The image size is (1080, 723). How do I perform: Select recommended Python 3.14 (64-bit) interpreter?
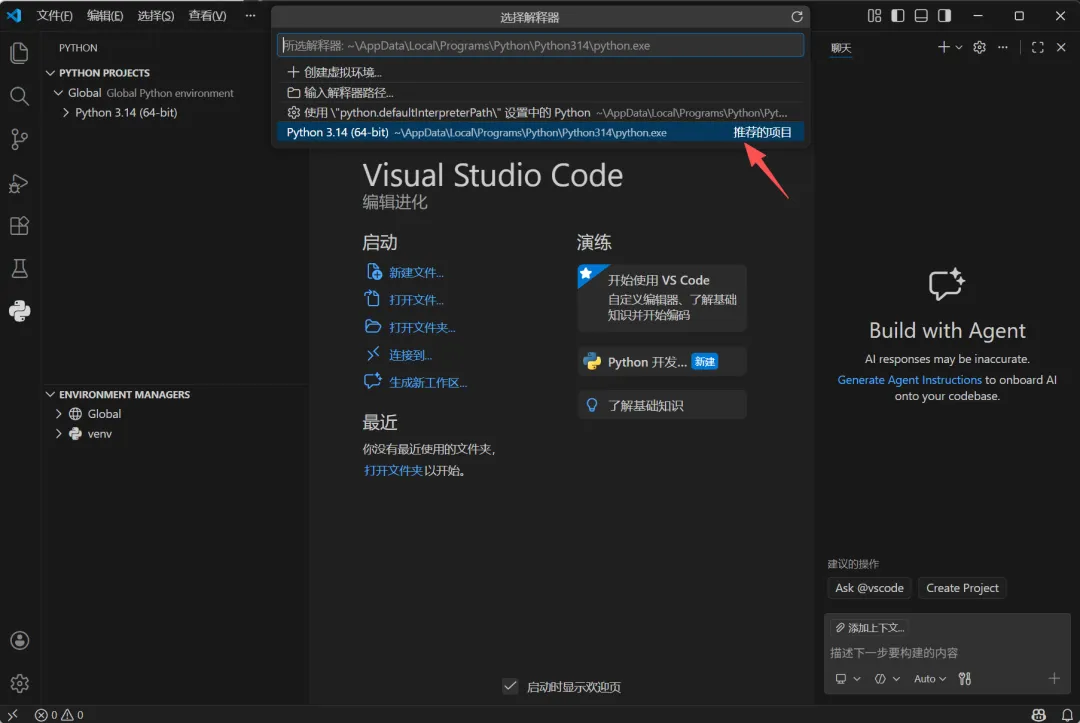[x=541, y=132]
